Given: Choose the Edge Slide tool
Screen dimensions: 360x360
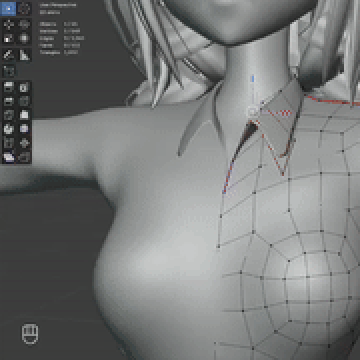Looking at the screenshot, I should [x=9, y=143].
